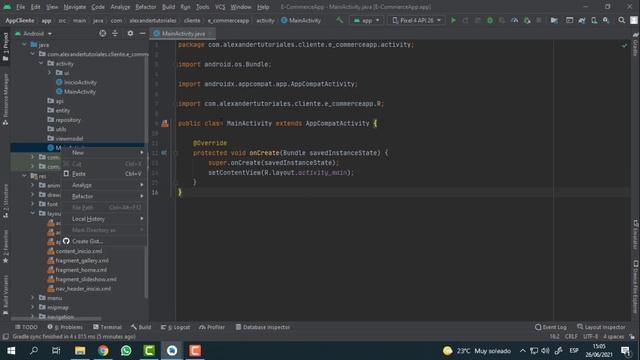Open the Project tool window tab
The width and height of the screenshot is (640, 360).
point(5,47)
